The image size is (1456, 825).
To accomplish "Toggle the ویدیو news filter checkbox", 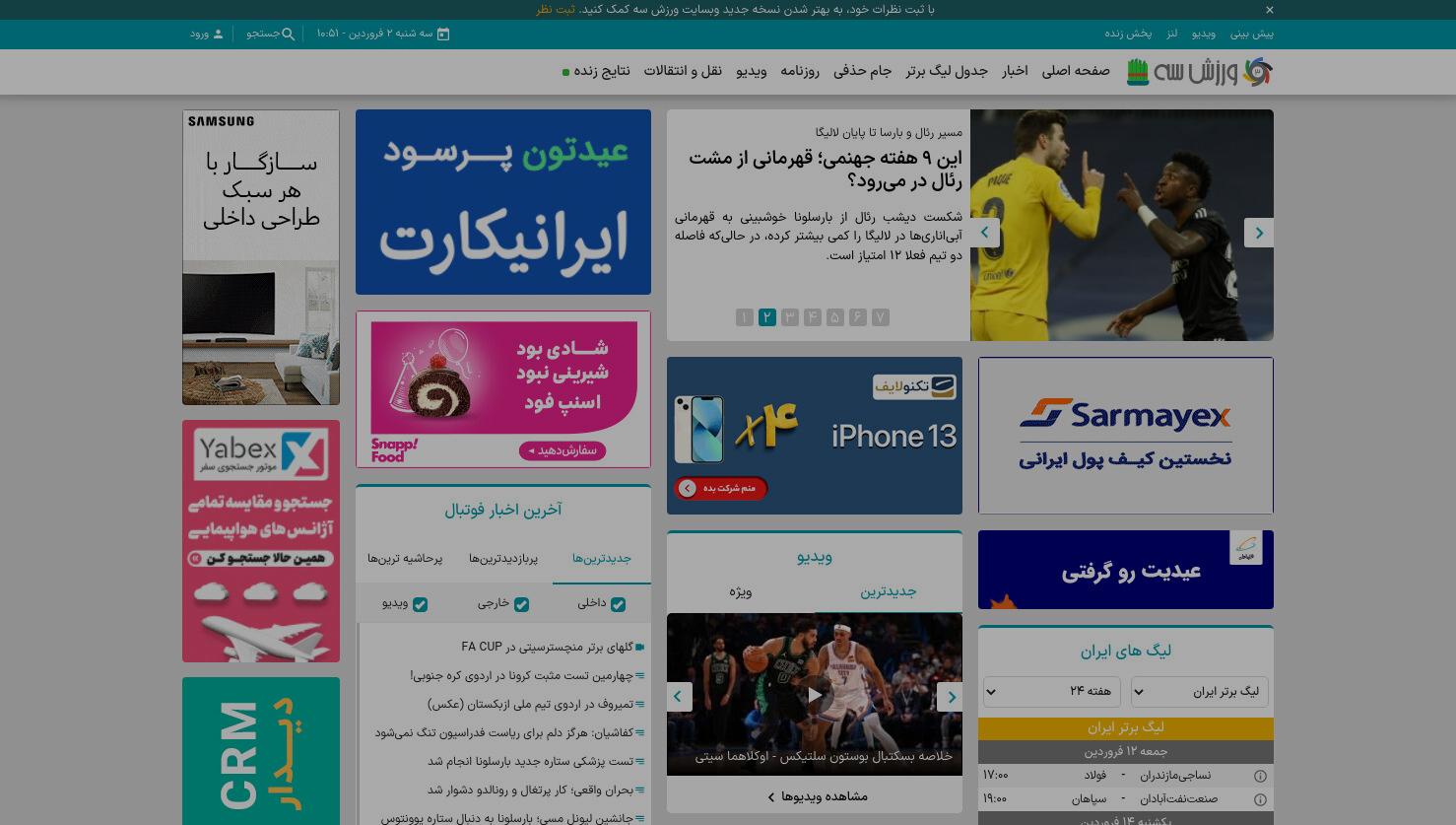I will (x=420, y=604).
